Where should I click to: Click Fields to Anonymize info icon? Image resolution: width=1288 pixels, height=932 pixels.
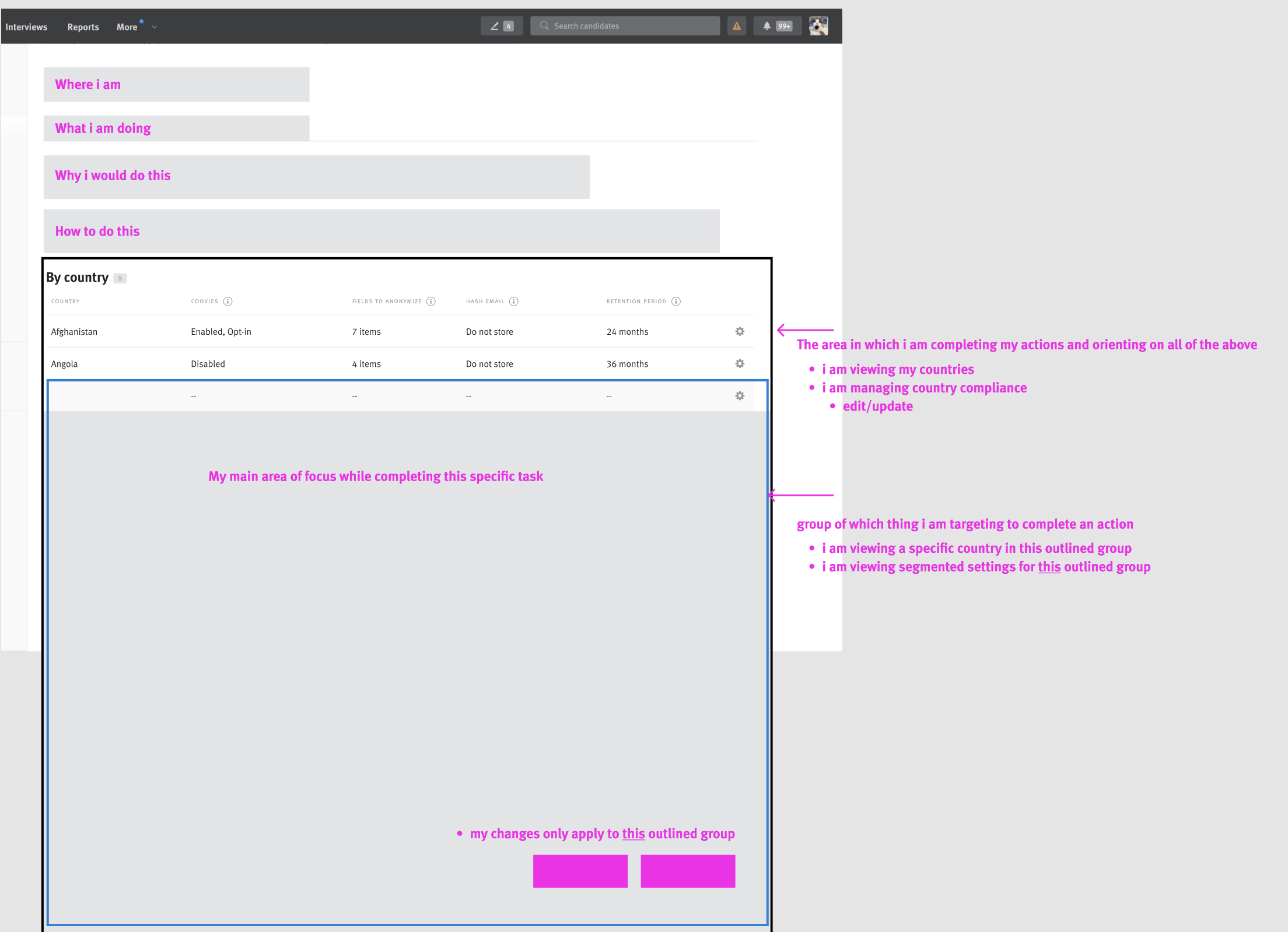point(431,302)
